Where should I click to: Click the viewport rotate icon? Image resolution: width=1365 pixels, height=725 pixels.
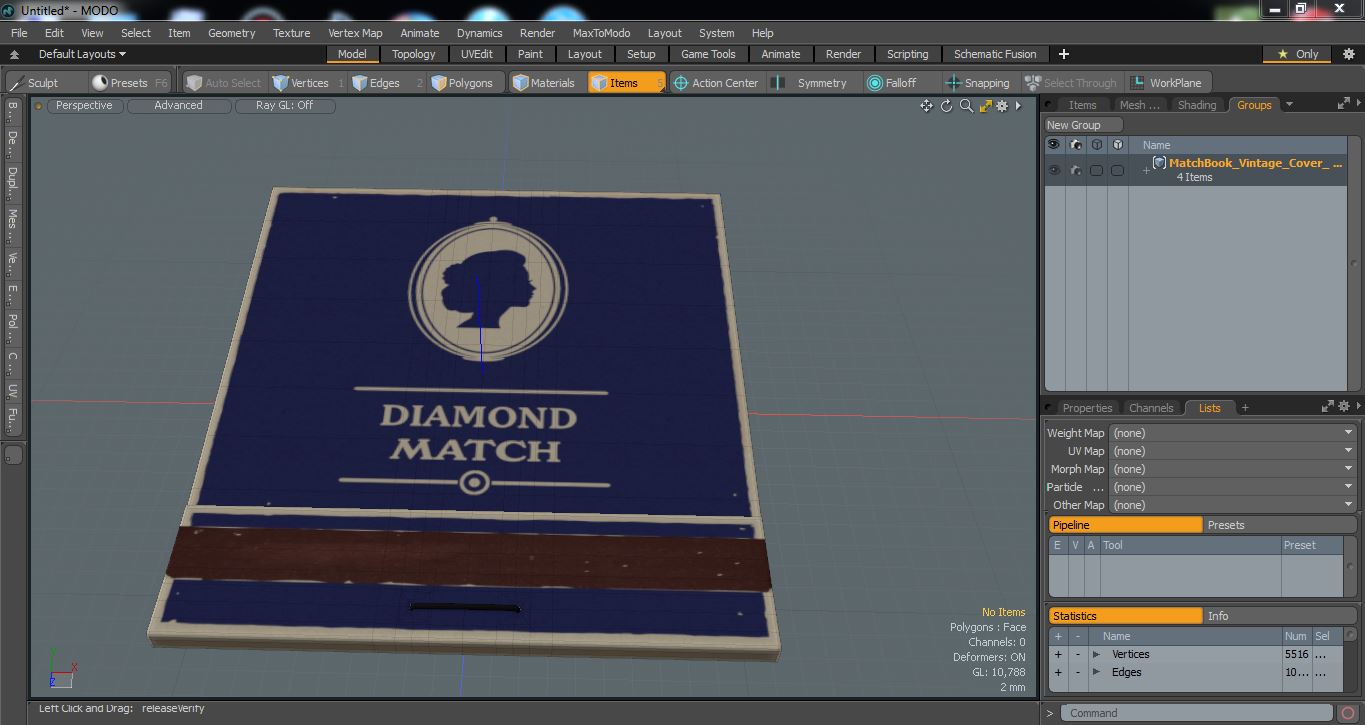(946, 106)
